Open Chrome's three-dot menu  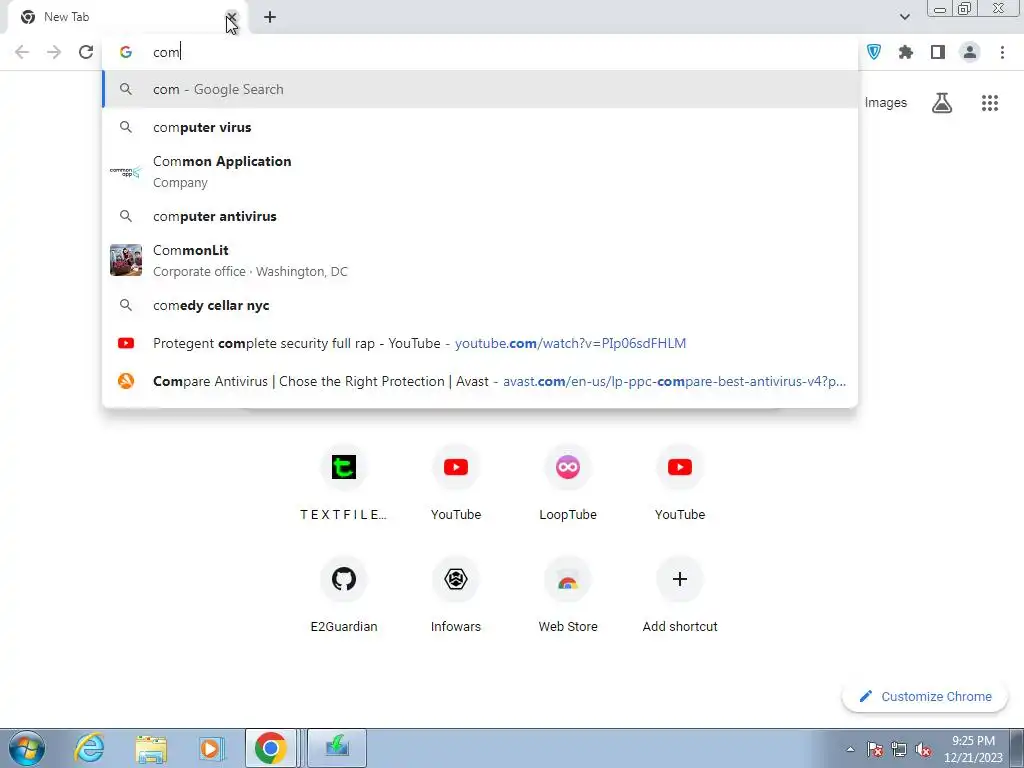1002,52
